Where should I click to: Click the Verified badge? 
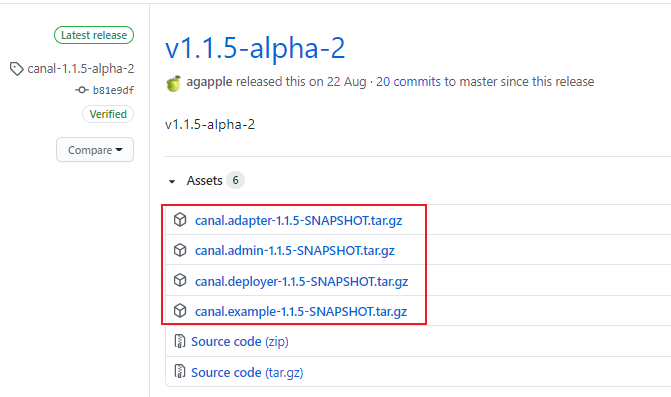(108, 114)
